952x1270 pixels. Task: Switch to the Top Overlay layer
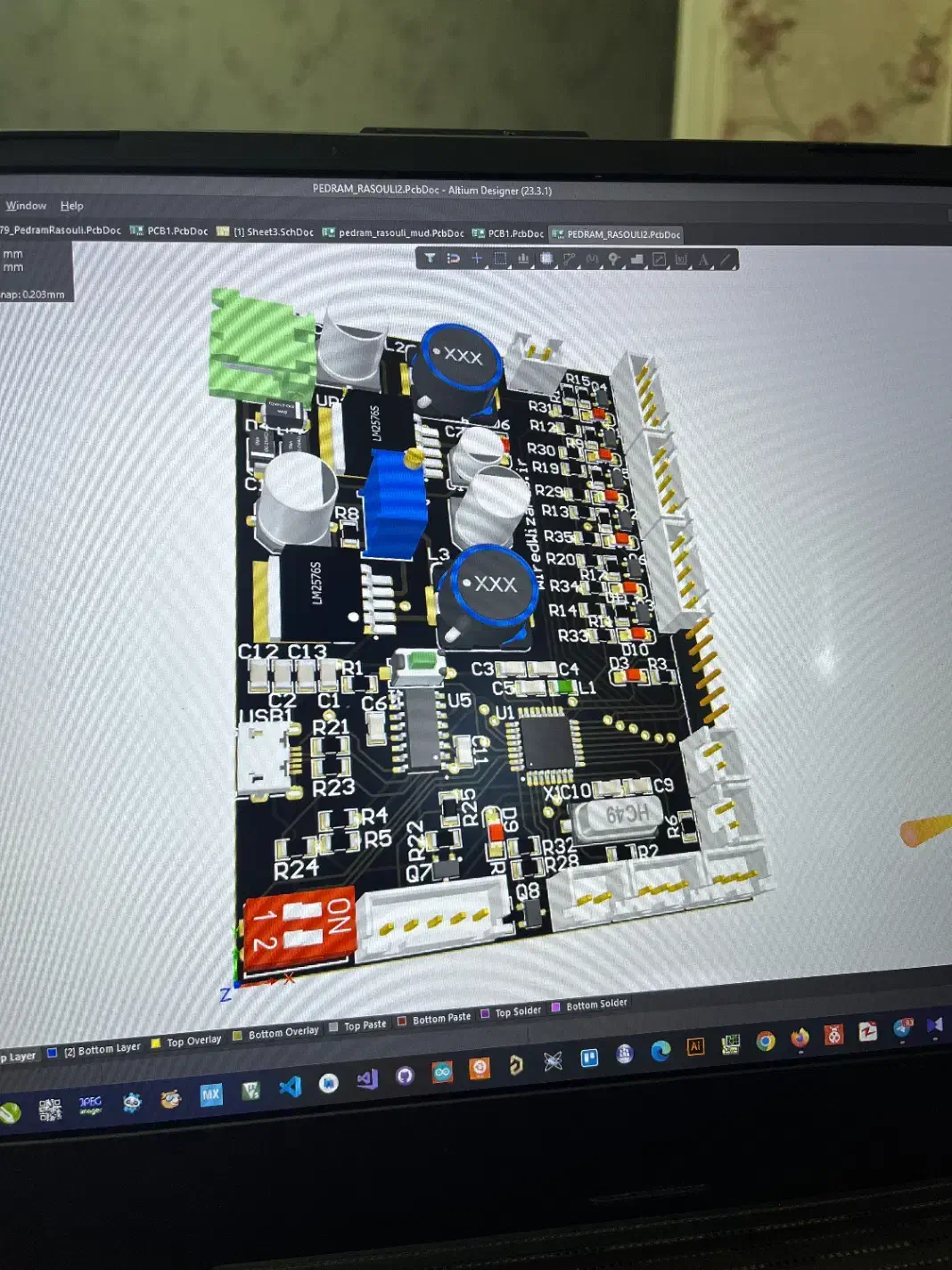(x=193, y=1041)
